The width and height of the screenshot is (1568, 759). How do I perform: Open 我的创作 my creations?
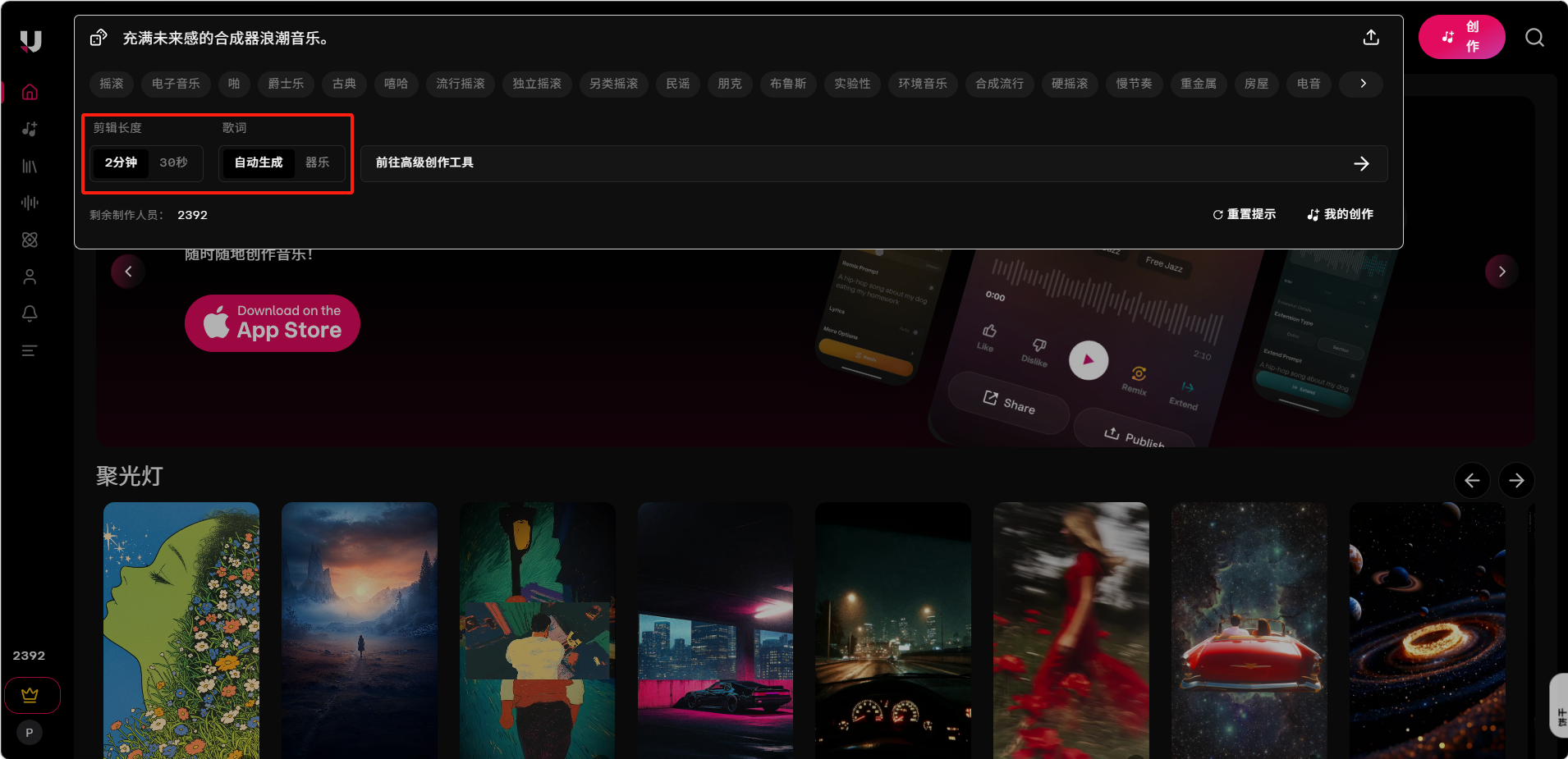[1341, 214]
